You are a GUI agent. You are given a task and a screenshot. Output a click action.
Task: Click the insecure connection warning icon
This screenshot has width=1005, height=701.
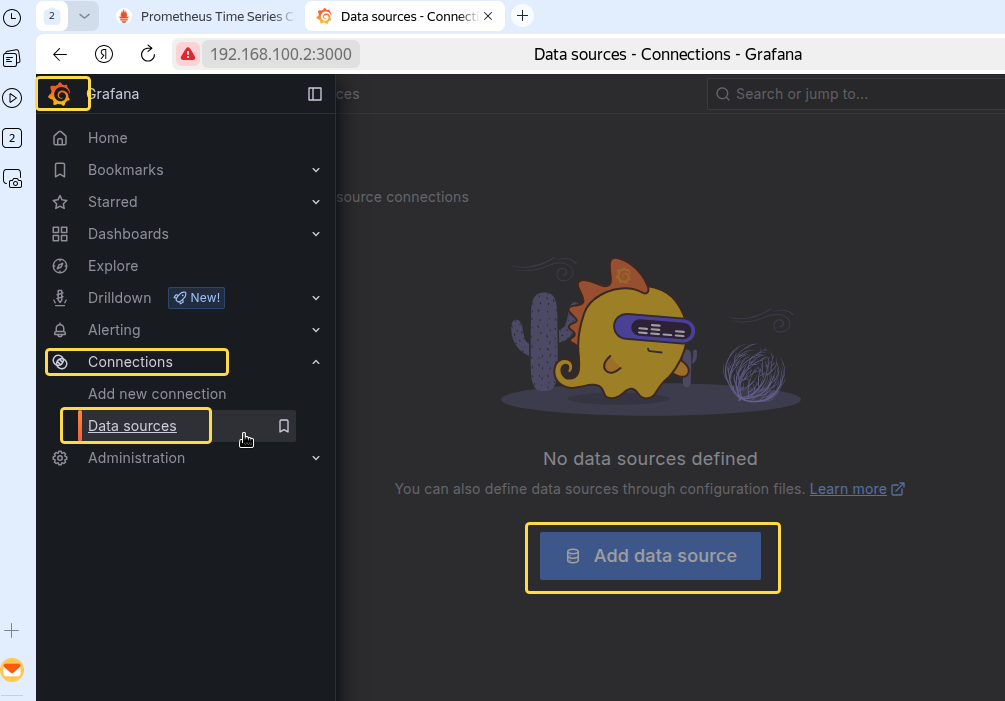click(188, 54)
